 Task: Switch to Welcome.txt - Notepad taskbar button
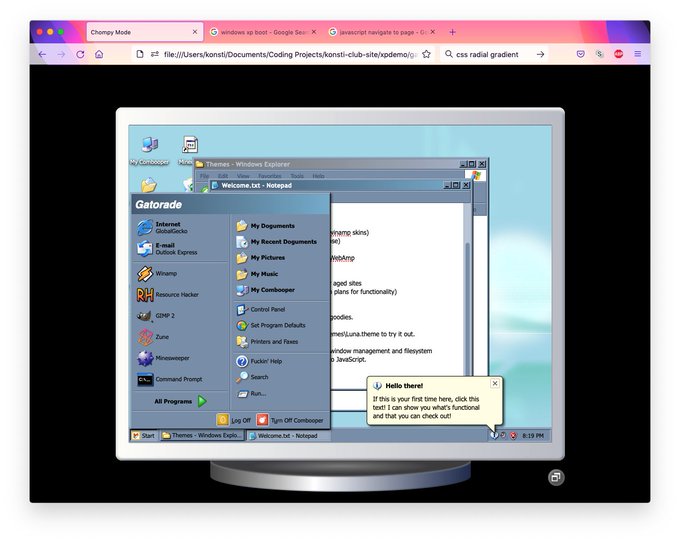[288, 436]
